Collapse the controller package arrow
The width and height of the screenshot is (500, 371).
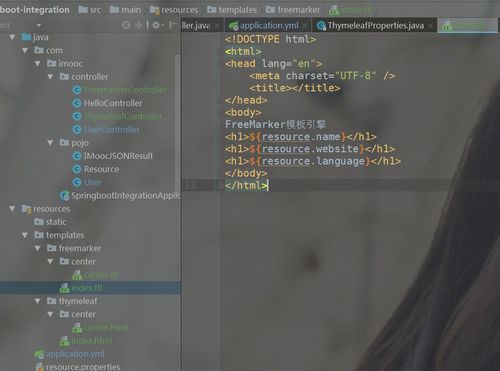[x=50, y=77]
